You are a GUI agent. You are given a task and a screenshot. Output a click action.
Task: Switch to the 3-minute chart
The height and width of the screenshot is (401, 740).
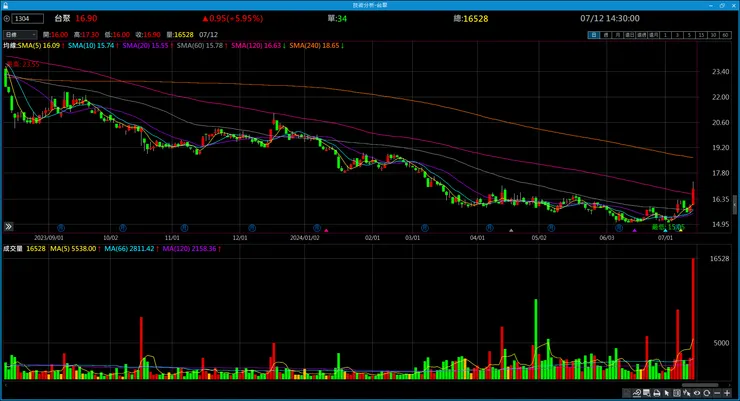[x=677, y=35]
